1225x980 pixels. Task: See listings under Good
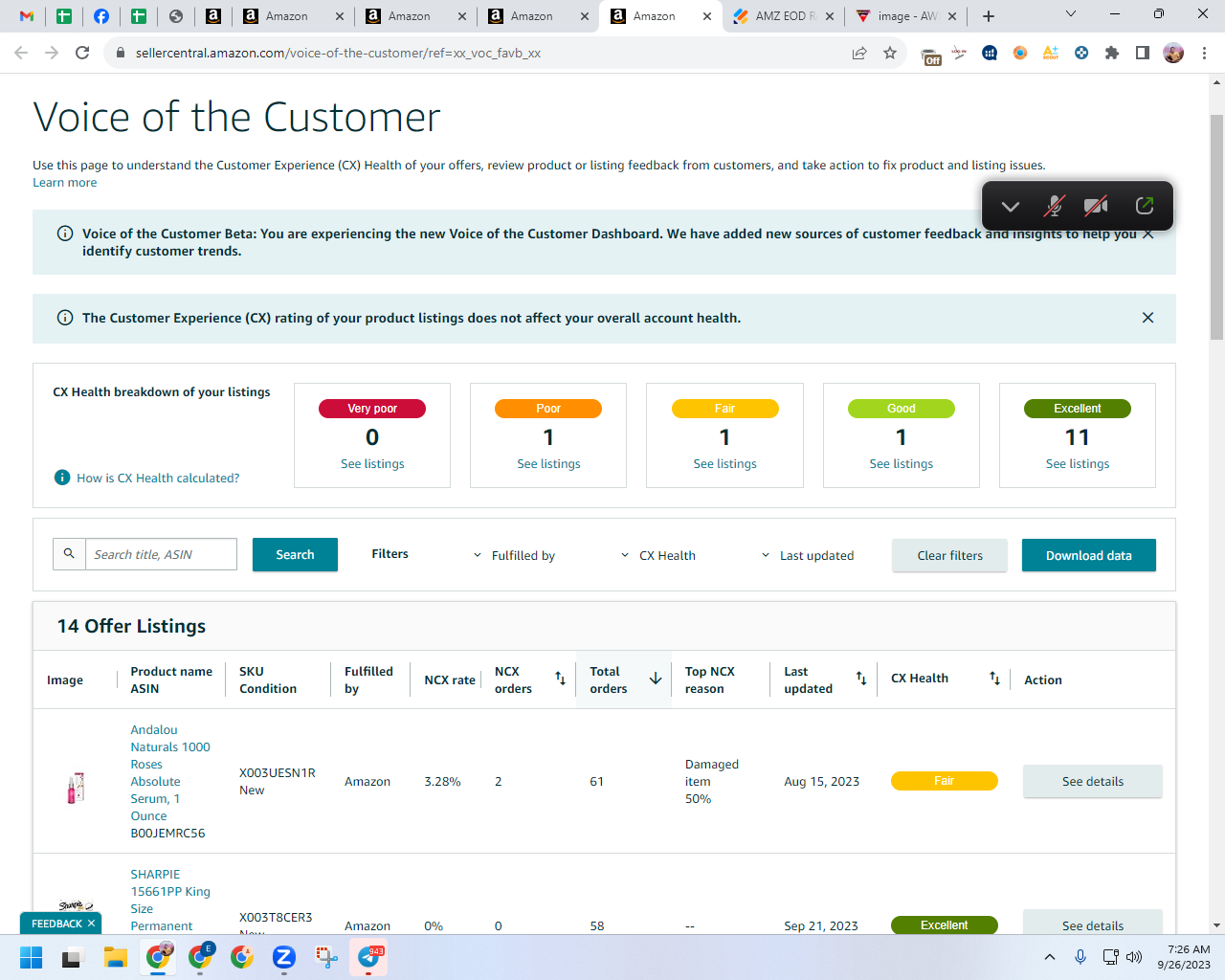tap(901, 464)
